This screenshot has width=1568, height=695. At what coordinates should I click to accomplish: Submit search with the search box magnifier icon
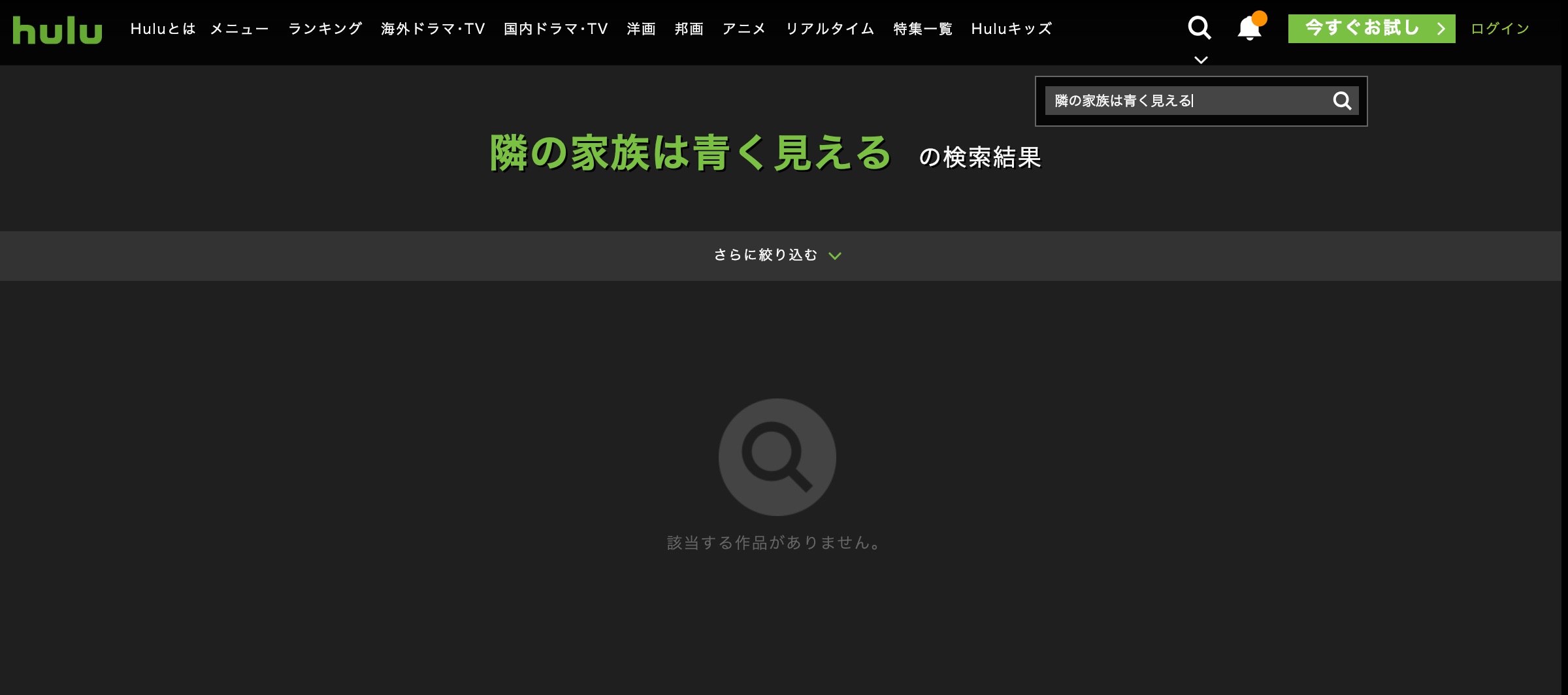tap(1342, 101)
